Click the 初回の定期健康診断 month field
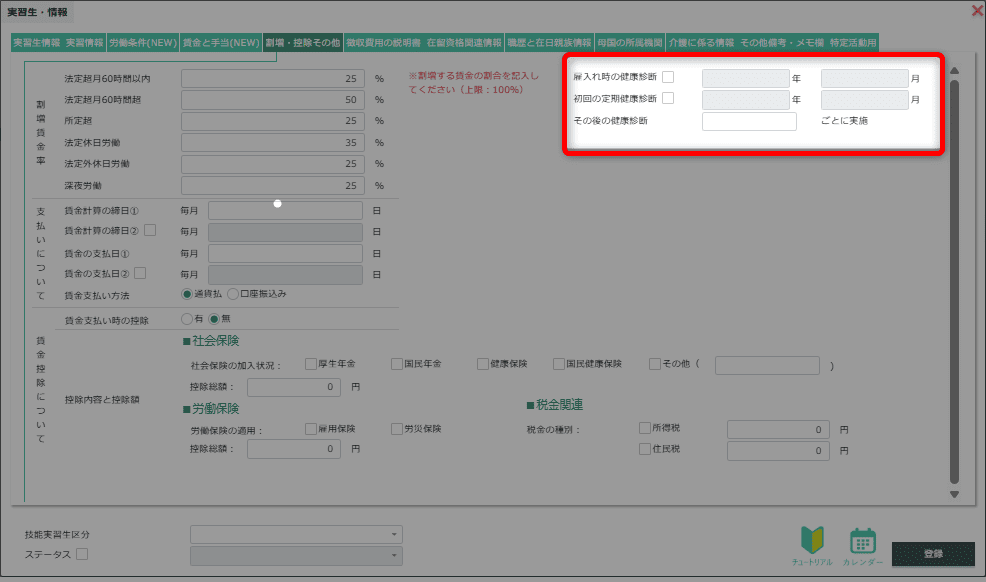 pos(865,100)
